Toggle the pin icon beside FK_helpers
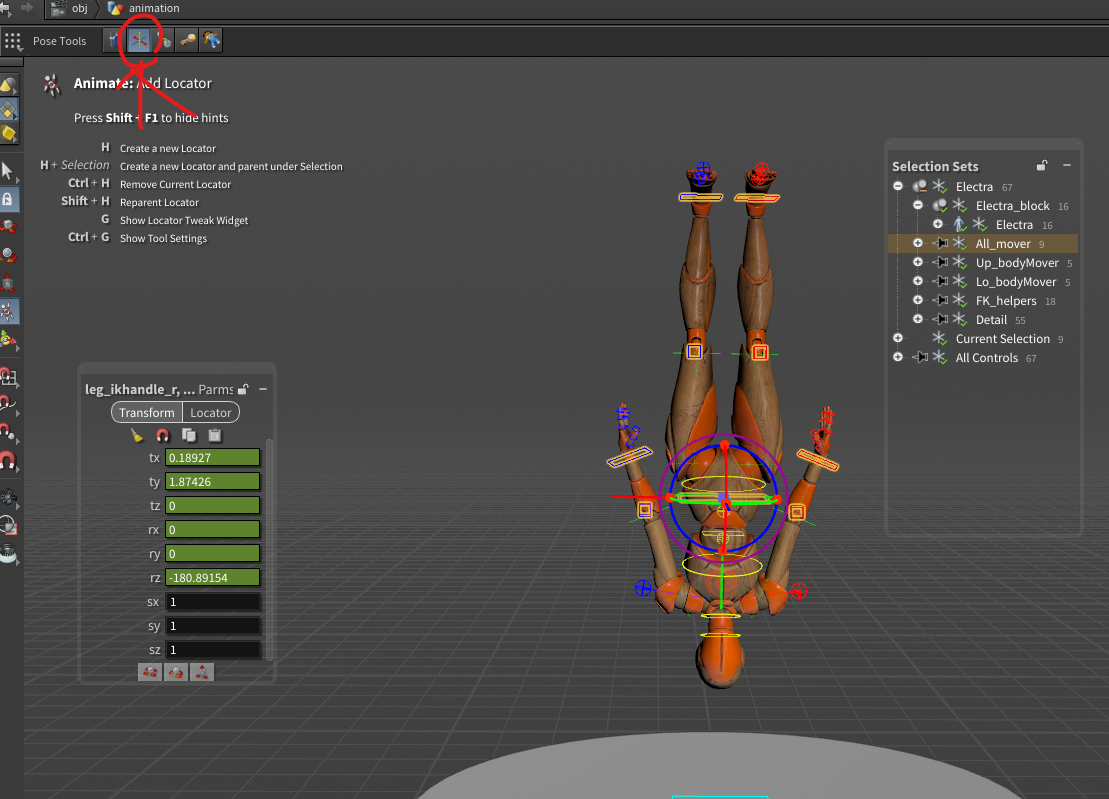1109x799 pixels. click(940, 301)
